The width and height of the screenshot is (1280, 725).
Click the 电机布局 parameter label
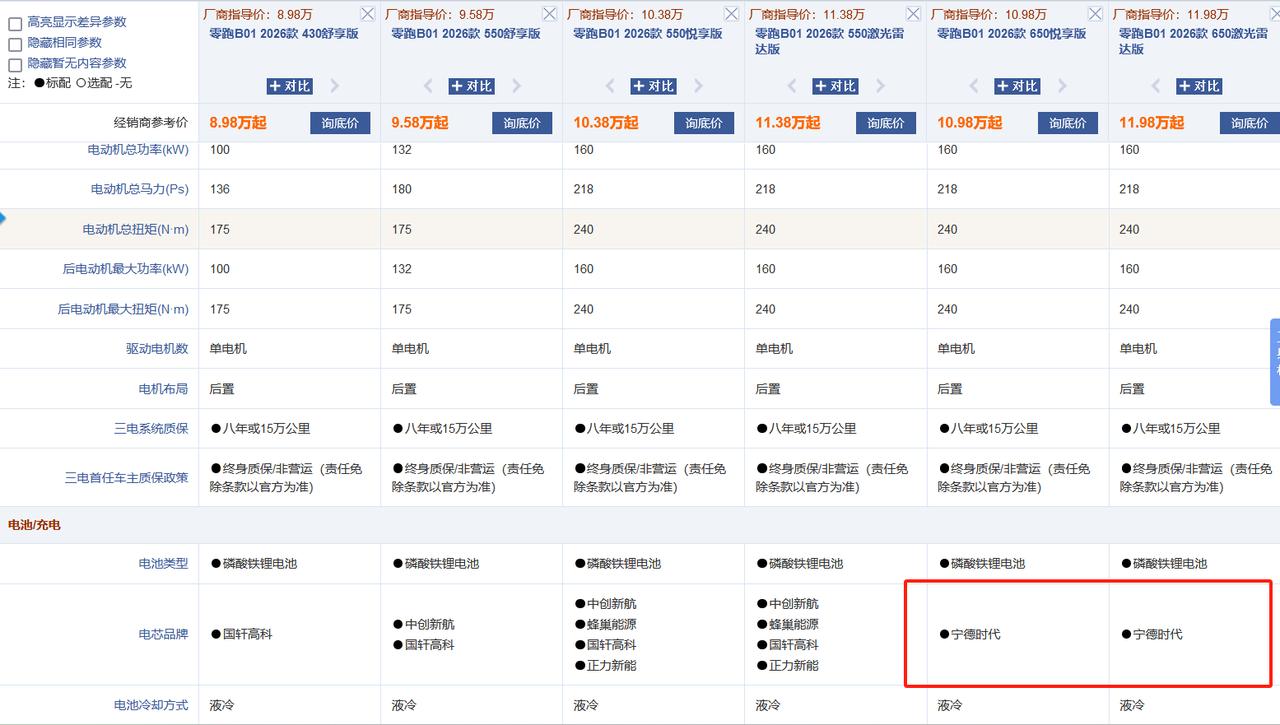click(163, 389)
